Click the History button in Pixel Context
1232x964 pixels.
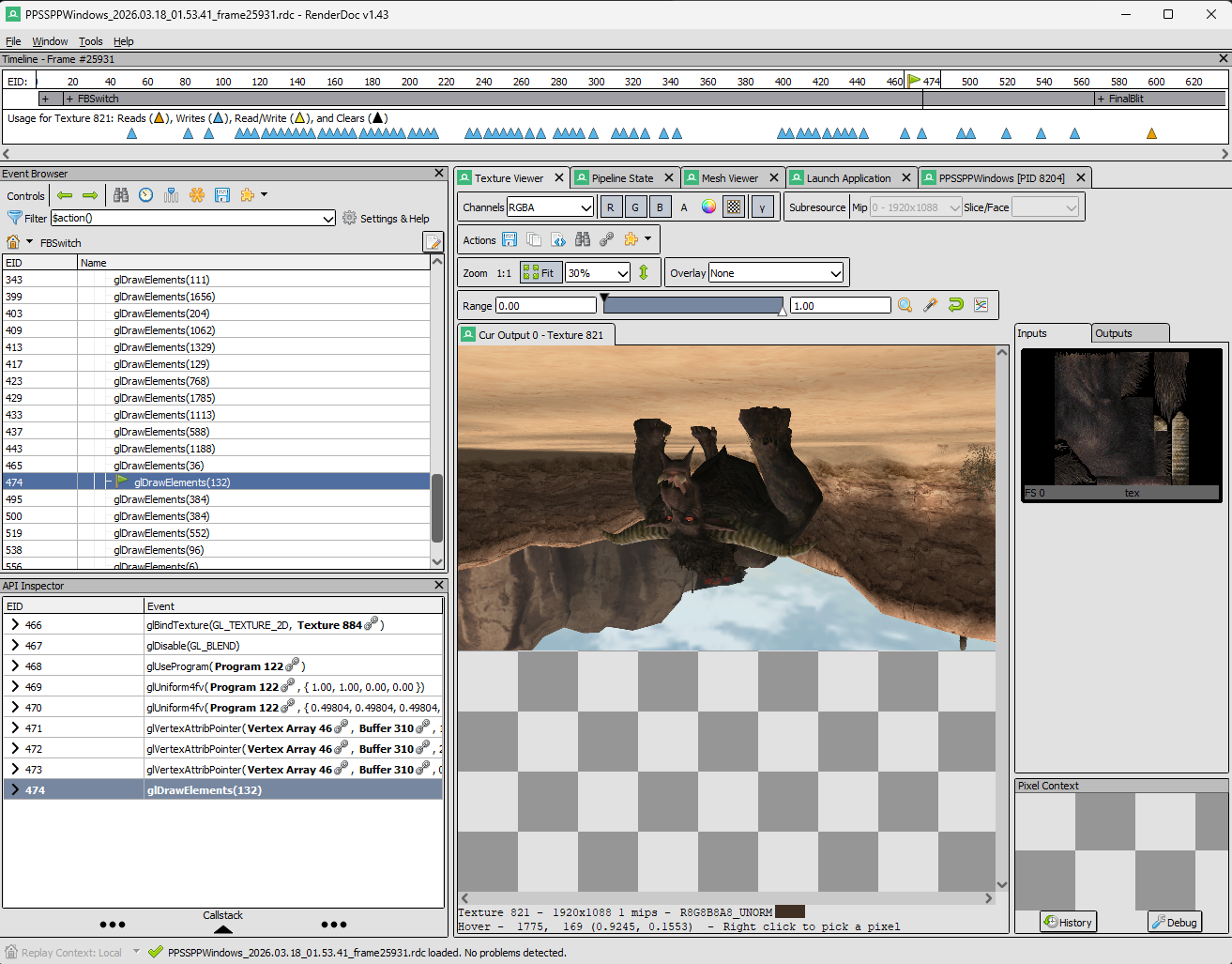1068,923
